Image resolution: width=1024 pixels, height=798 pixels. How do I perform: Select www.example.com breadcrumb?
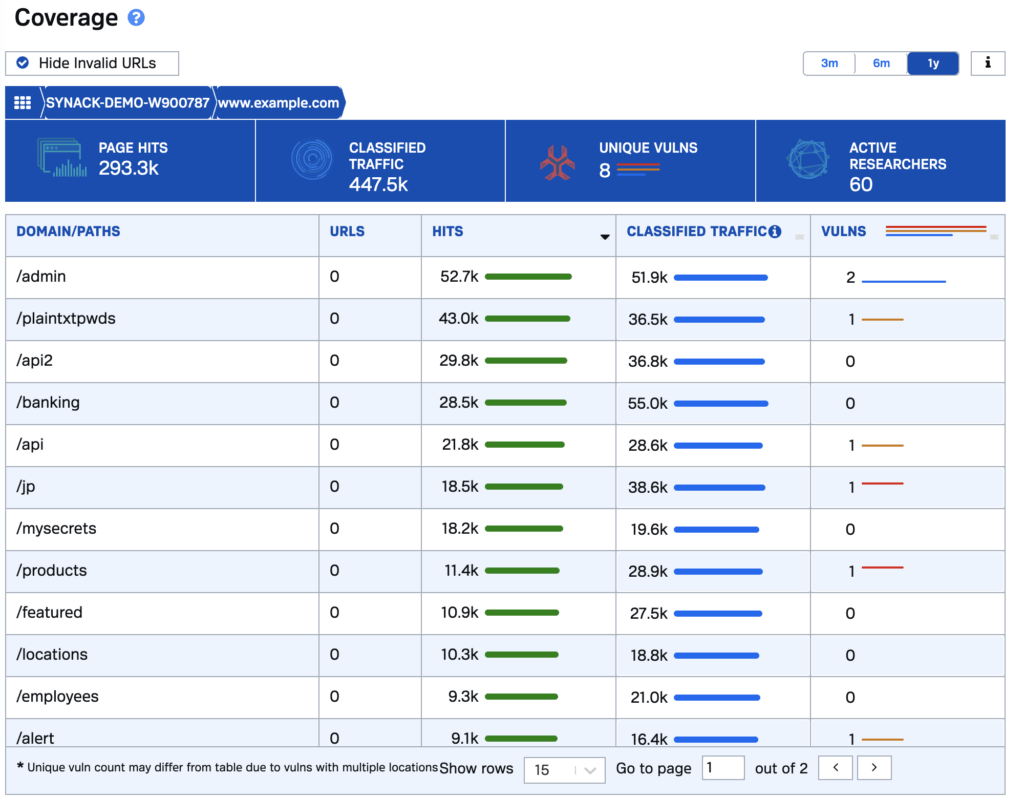click(278, 103)
